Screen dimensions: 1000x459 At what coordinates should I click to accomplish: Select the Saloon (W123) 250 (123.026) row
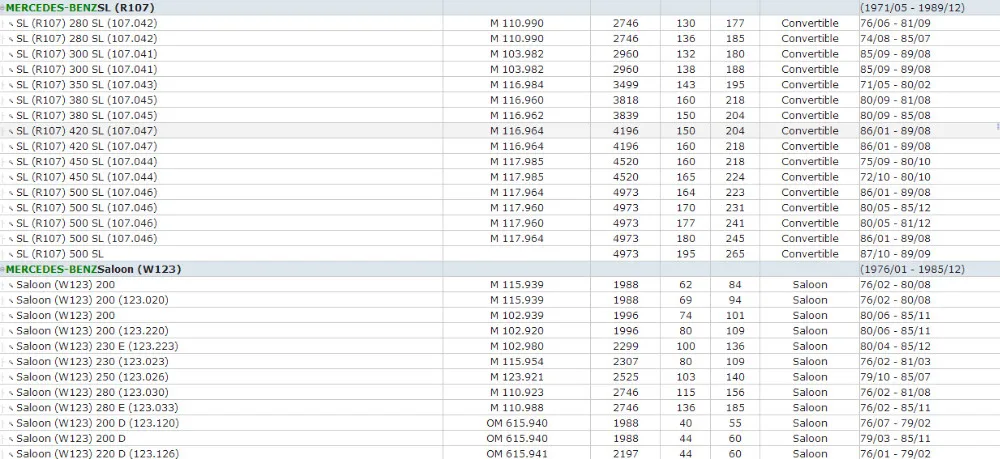pyautogui.click(x=500, y=377)
